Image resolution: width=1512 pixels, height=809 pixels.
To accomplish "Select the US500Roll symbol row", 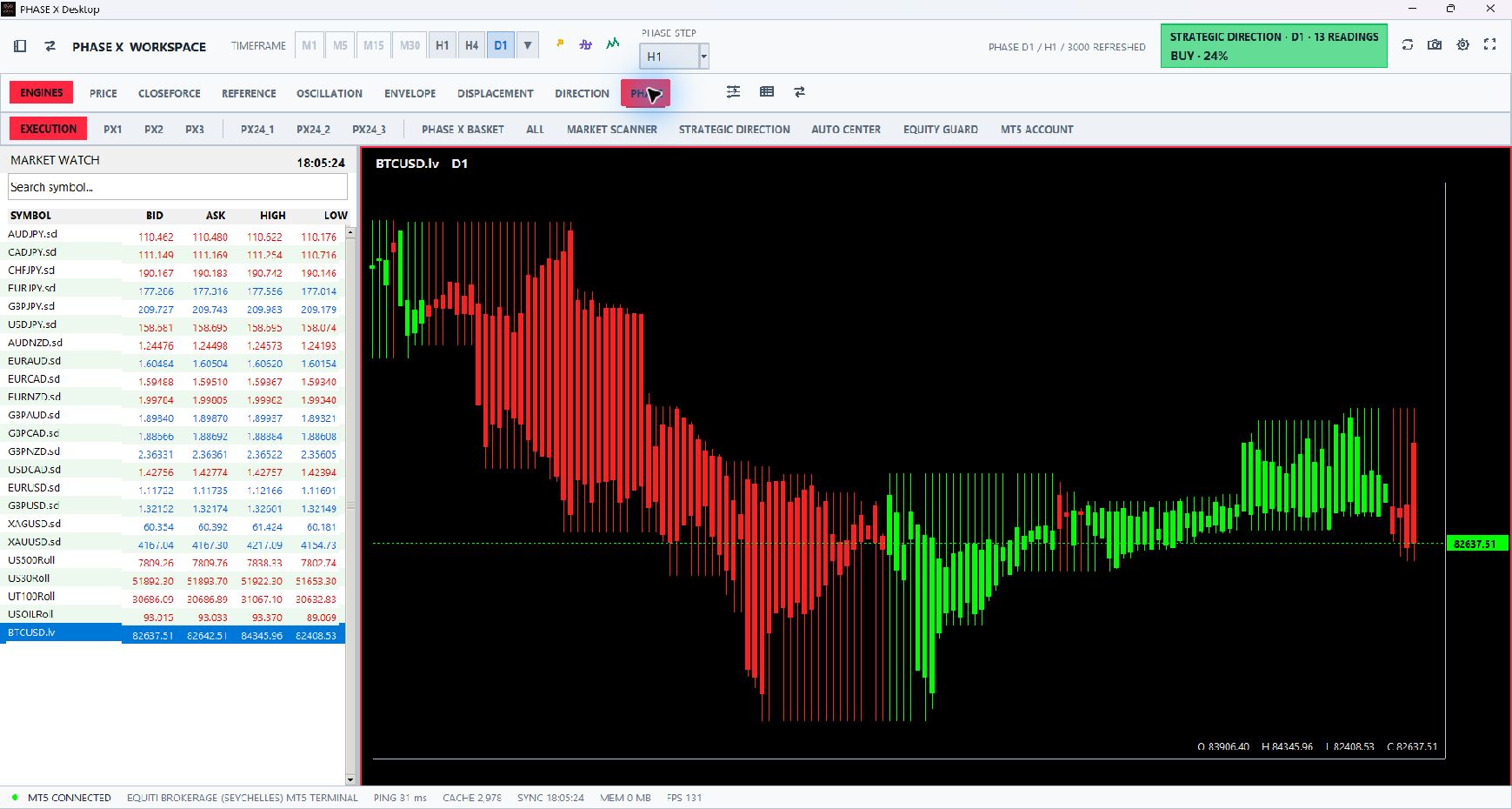I will (173, 560).
